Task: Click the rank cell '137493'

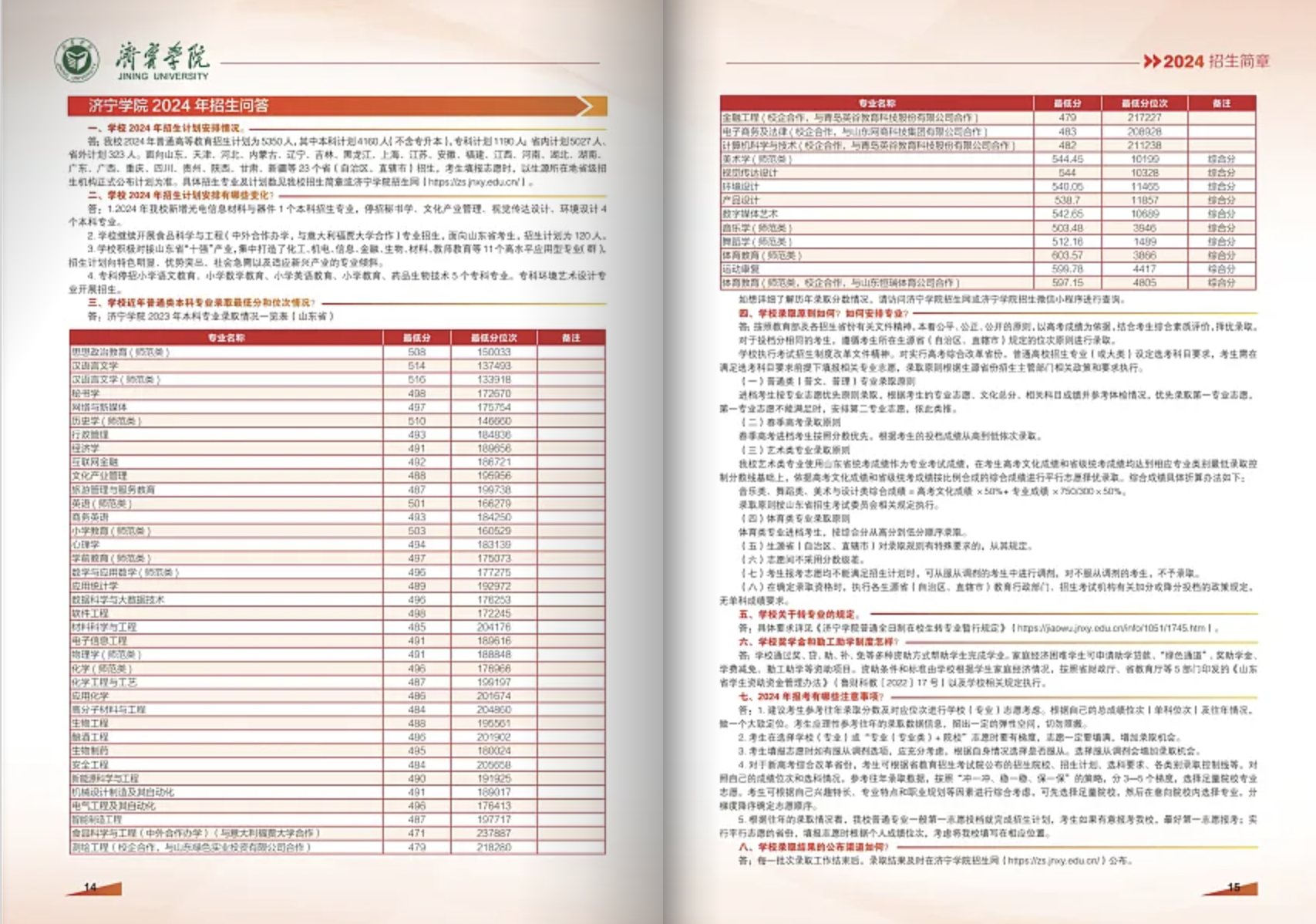Action: 494,366
